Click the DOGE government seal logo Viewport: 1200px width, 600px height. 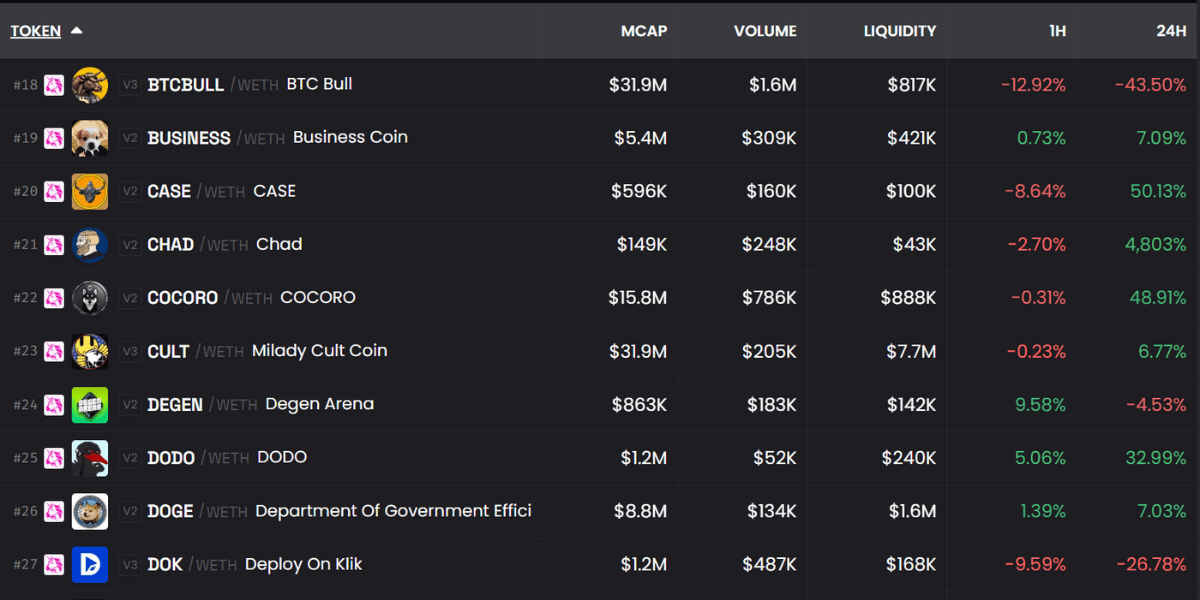point(90,511)
